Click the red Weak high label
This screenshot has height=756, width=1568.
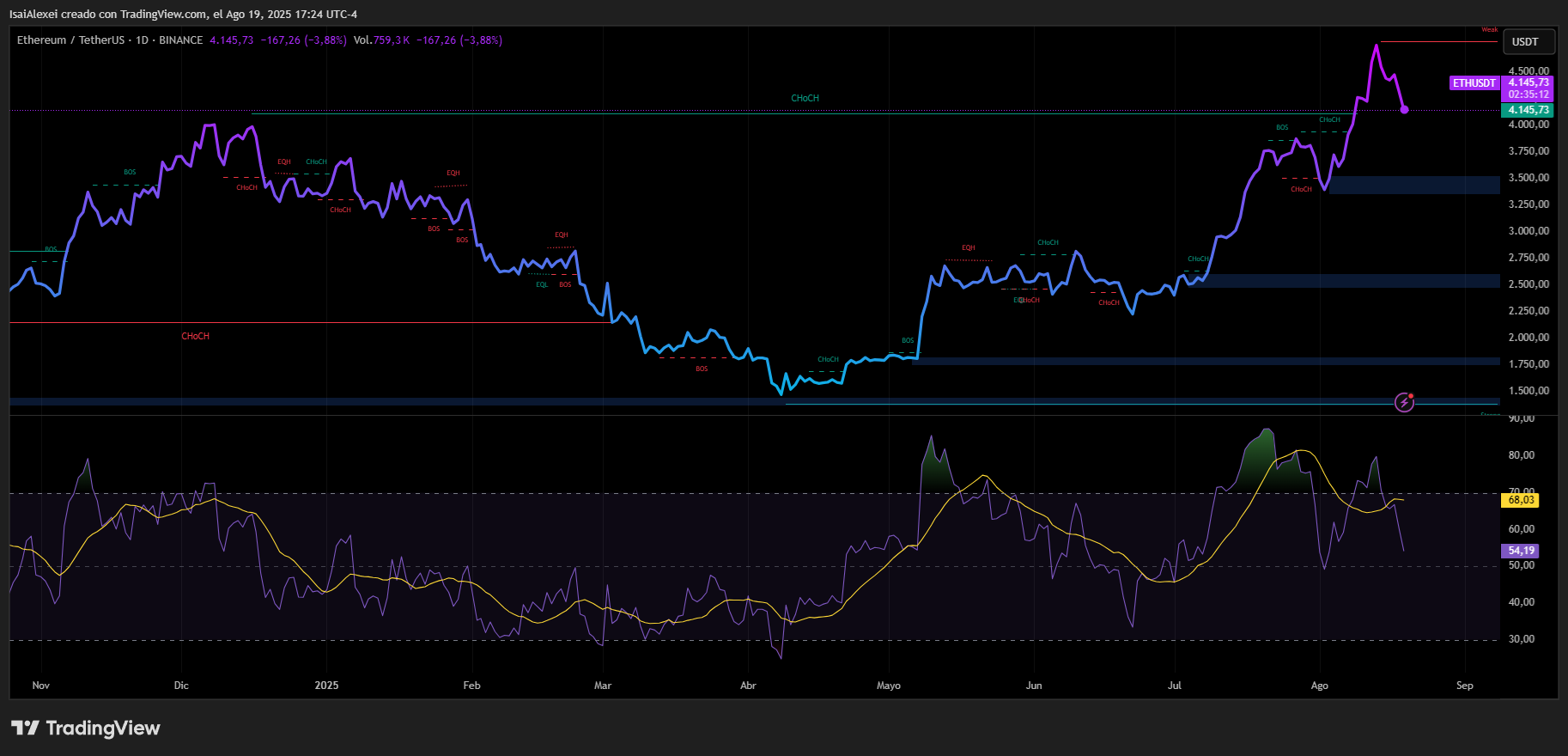pos(1489,30)
